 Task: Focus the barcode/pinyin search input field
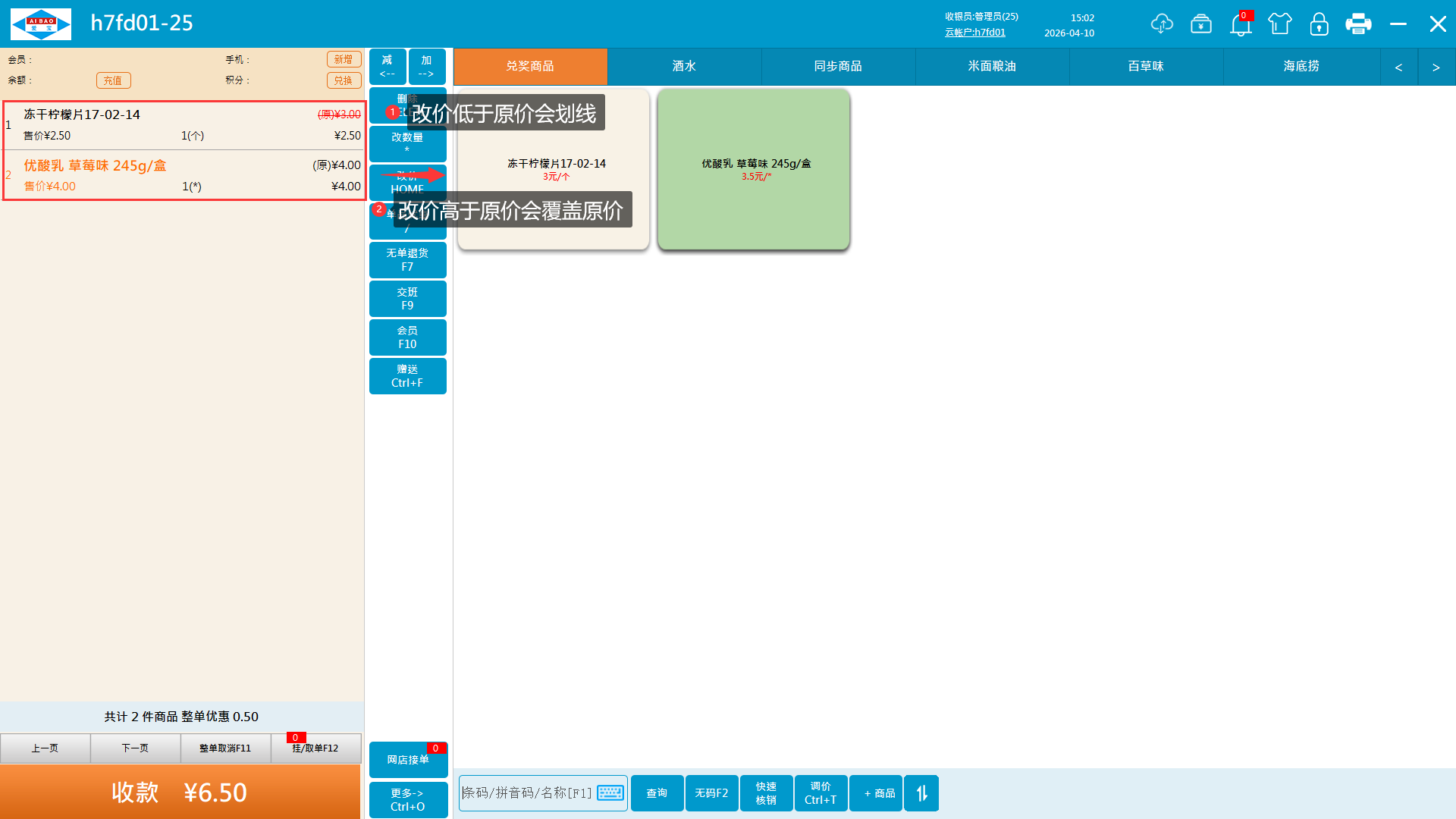527,793
